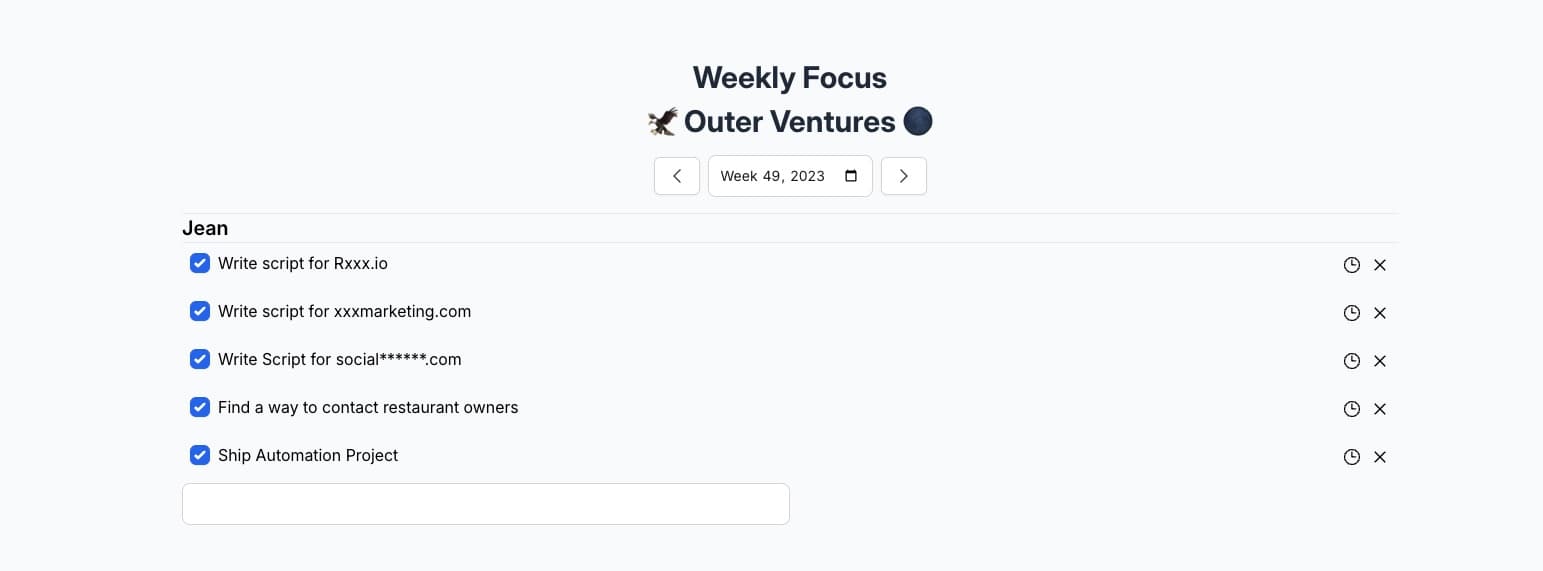Click clock icon for restaurant owners task
Viewport: 1543px width, 571px height.
point(1351,409)
